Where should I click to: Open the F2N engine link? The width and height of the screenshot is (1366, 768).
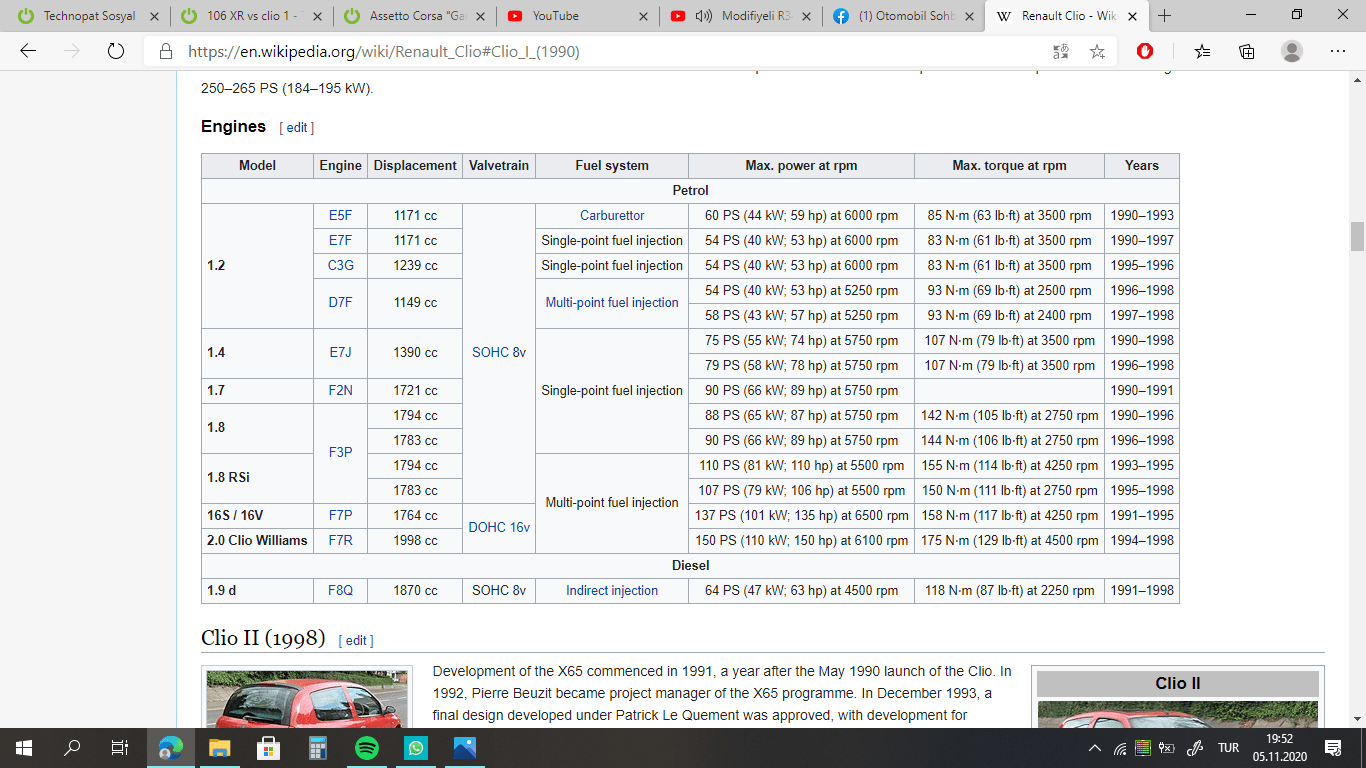[340, 391]
